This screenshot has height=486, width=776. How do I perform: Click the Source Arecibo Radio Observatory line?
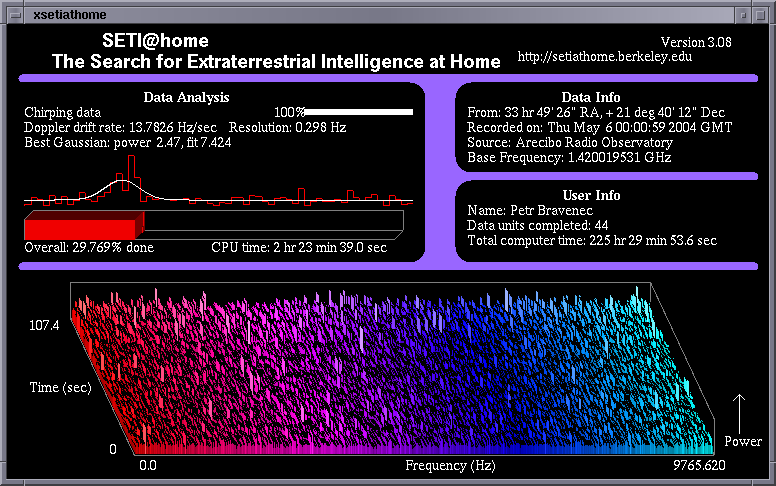pyautogui.click(x=570, y=143)
